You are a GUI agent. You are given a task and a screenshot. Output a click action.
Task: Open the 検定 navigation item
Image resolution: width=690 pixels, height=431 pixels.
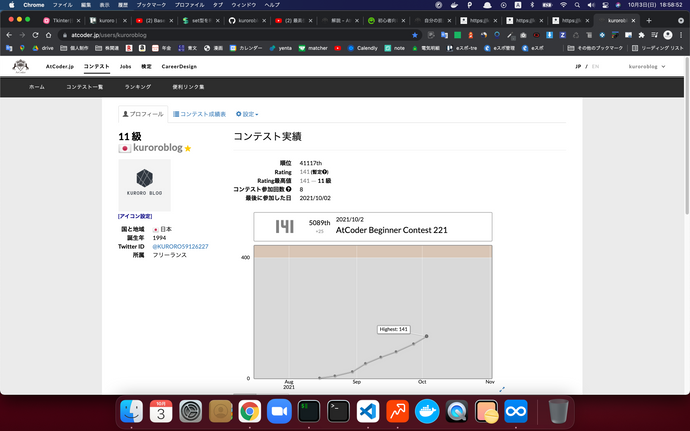pyautogui.click(x=146, y=66)
